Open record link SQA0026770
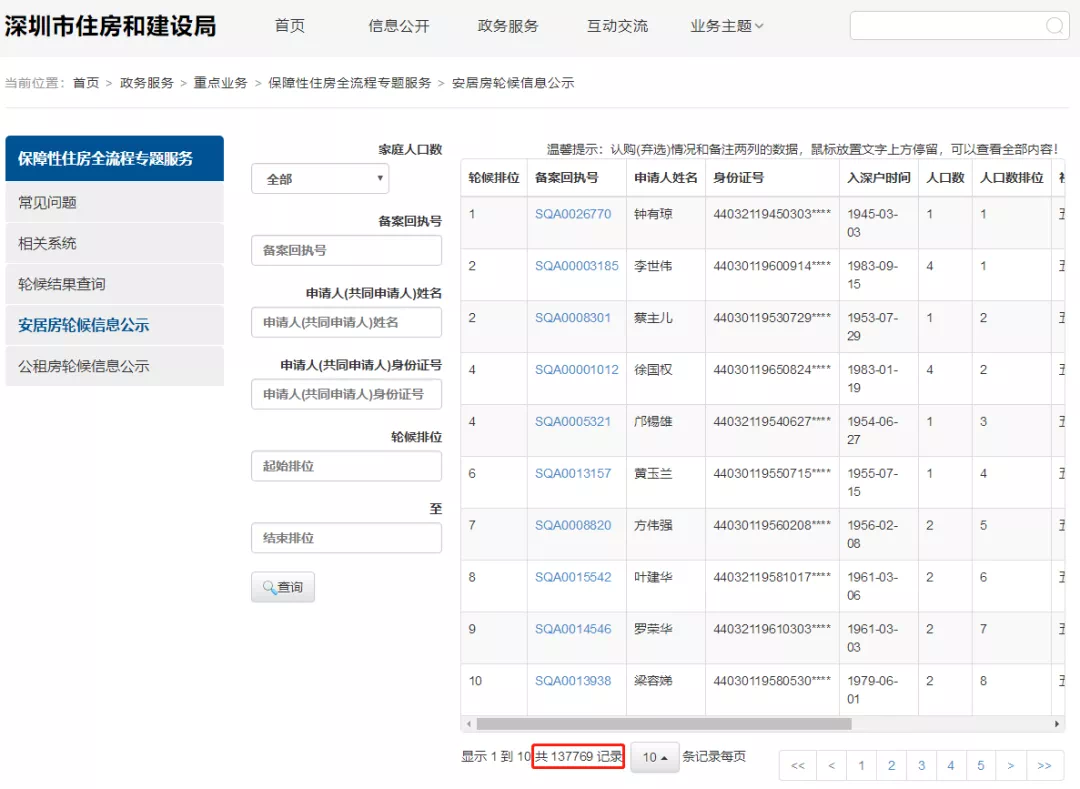 573,214
